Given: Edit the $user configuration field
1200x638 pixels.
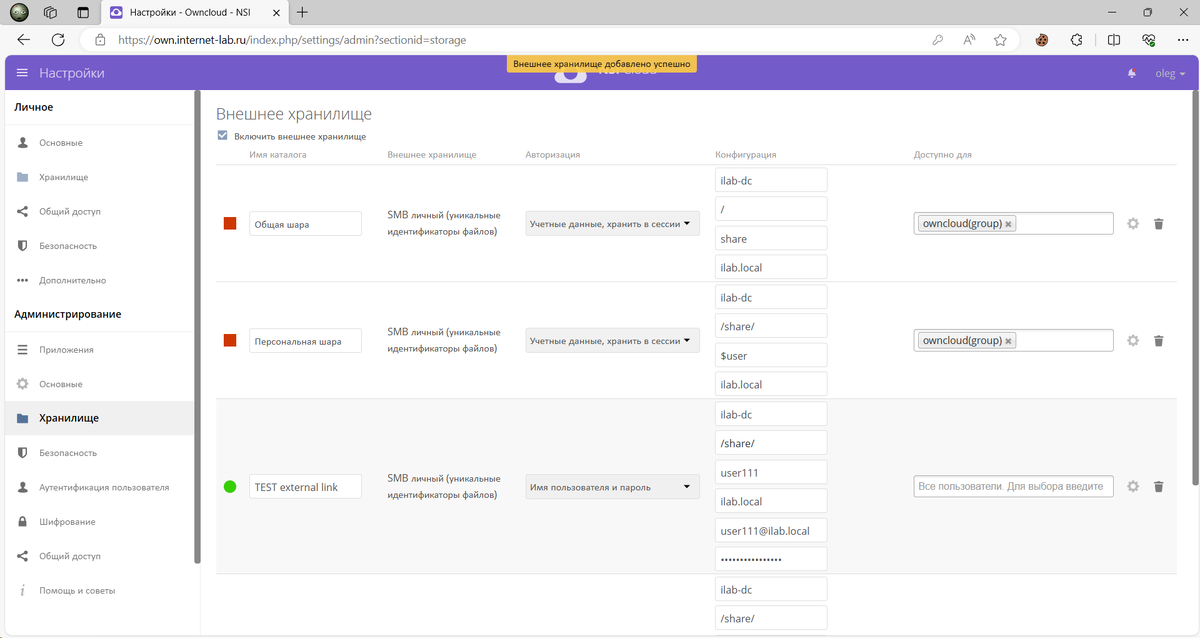Looking at the screenshot, I should 771,355.
